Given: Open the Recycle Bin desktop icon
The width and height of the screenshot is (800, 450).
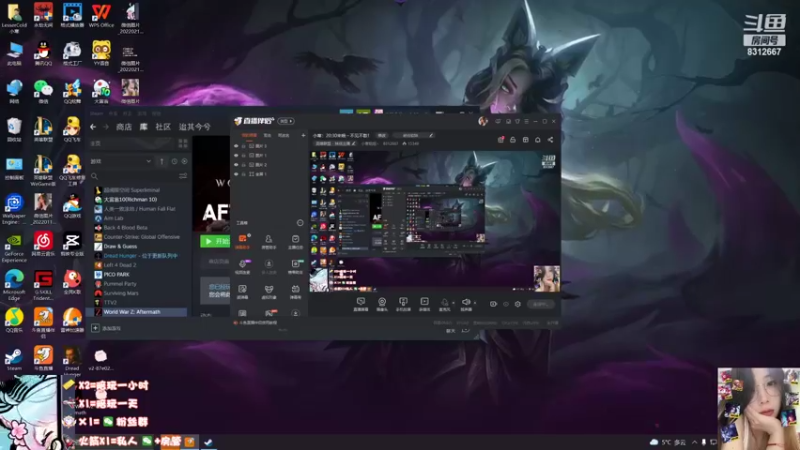Looking at the screenshot, I should click(14, 130).
